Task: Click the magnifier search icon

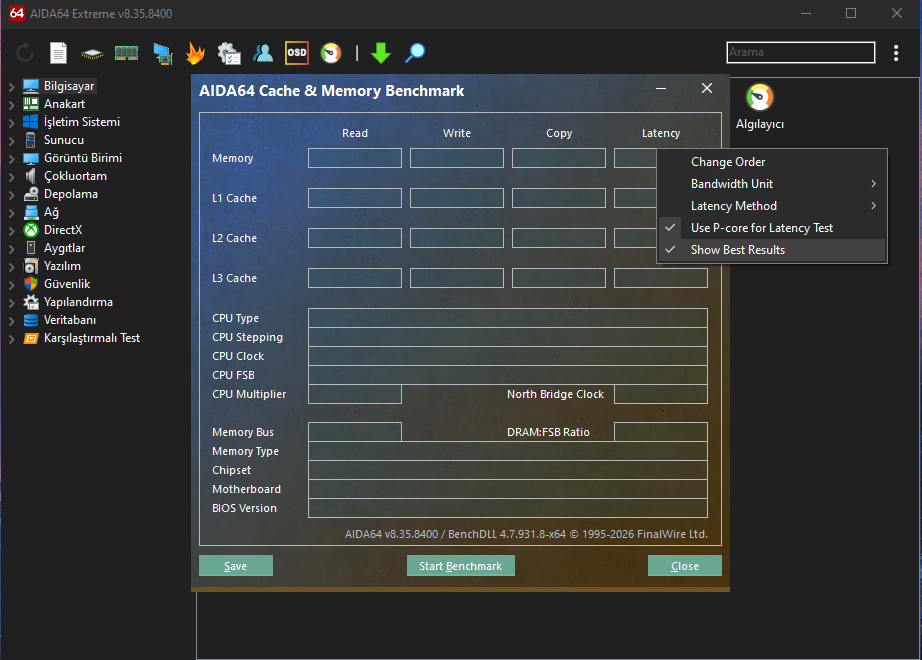Action: click(x=415, y=53)
